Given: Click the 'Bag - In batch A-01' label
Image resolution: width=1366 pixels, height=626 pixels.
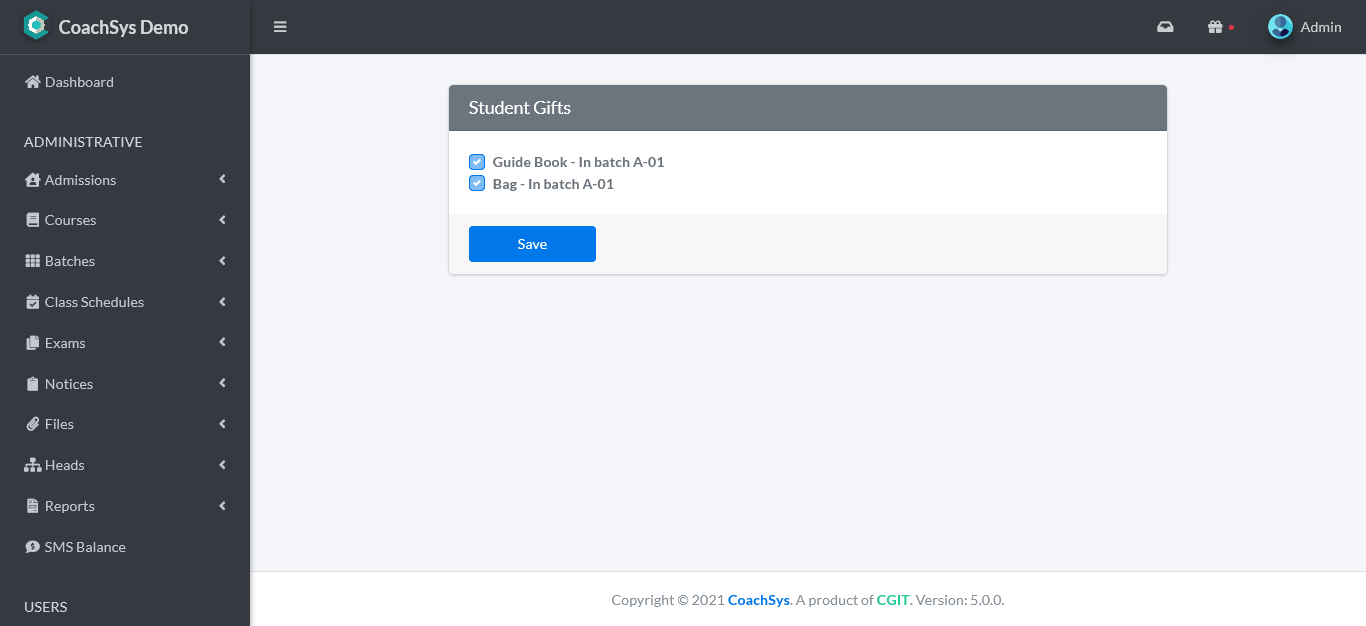Looking at the screenshot, I should (553, 184).
